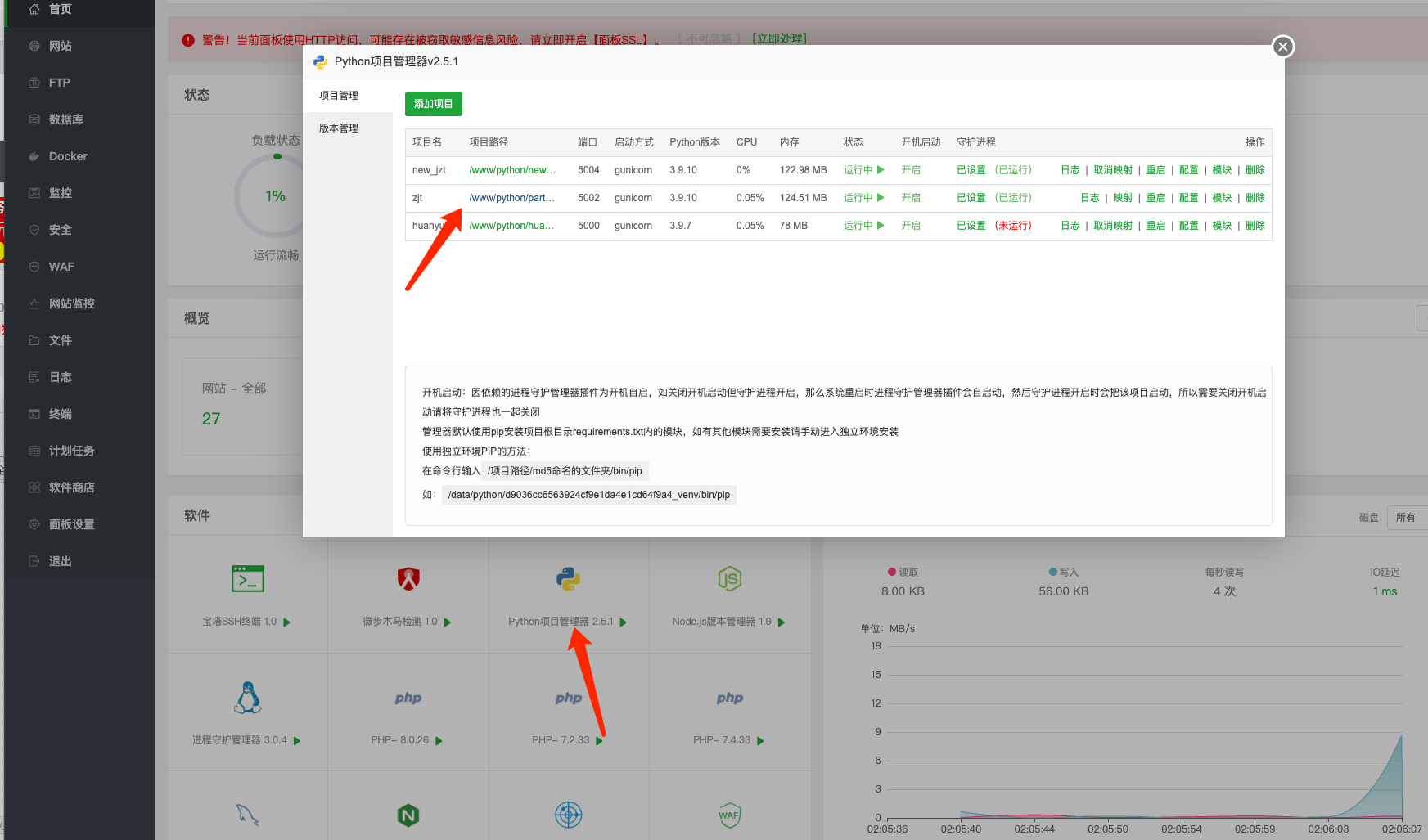Screen dimensions: 1428x840
Task: Open the Python项目管理器 software icon
Action: (x=568, y=579)
